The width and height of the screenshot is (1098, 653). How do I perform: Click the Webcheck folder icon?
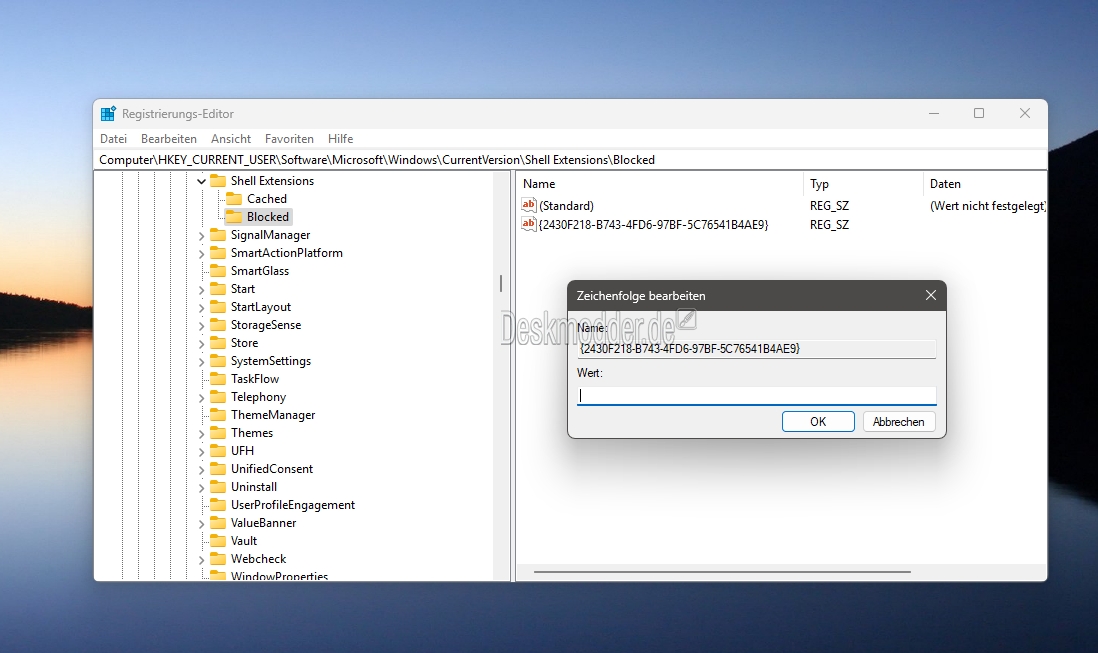click(218, 559)
